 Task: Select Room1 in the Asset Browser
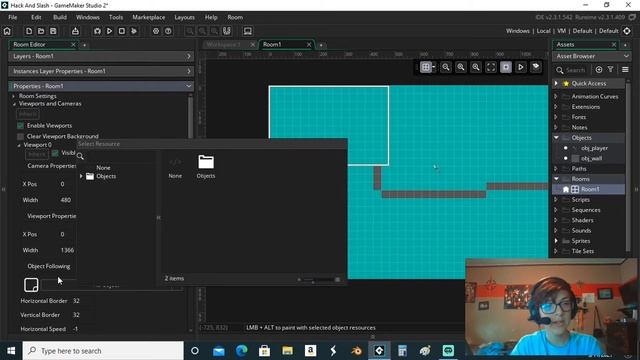(590, 189)
